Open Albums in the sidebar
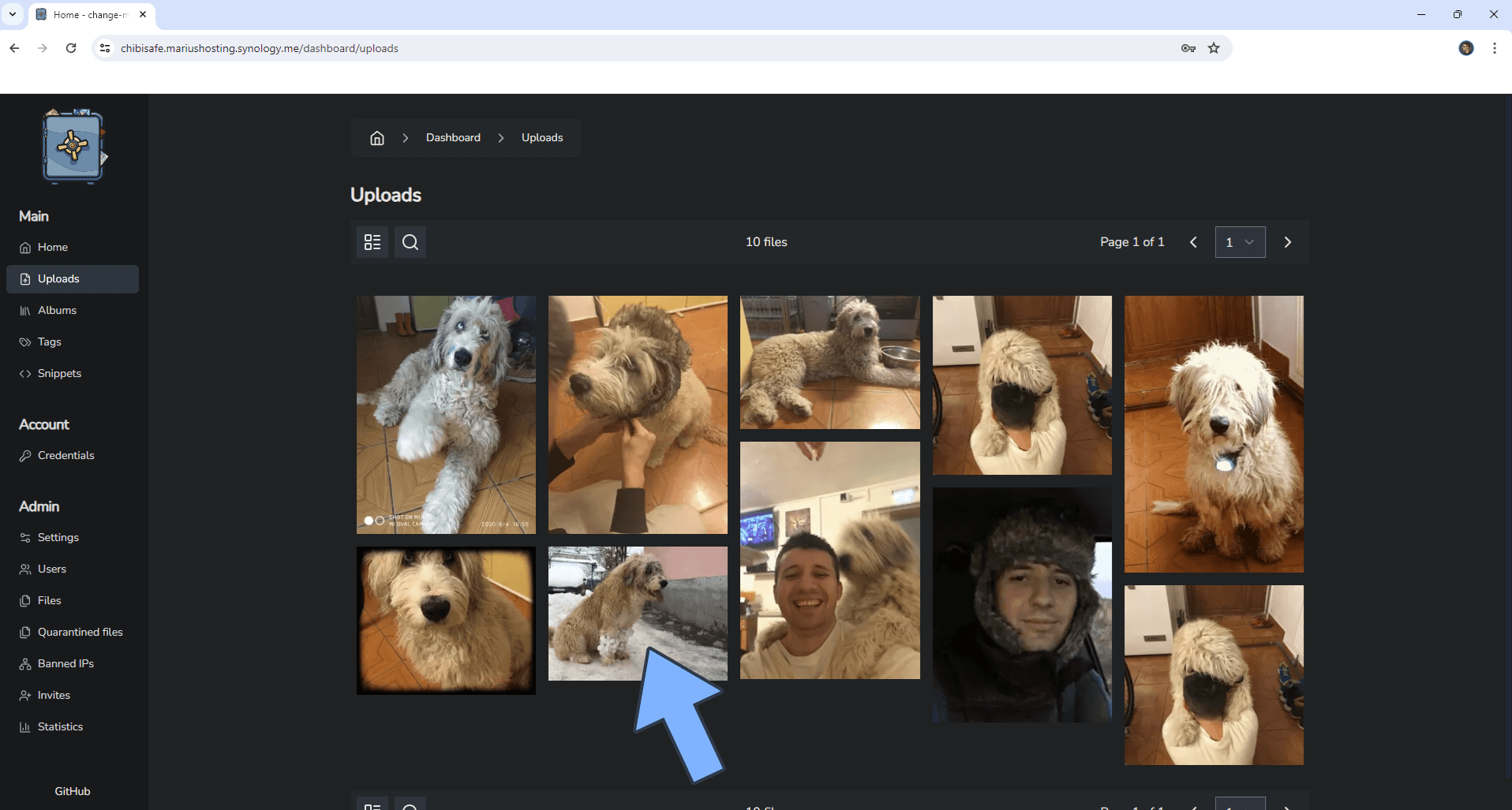This screenshot has height=810, width=1512. click(x=57, y=310)
